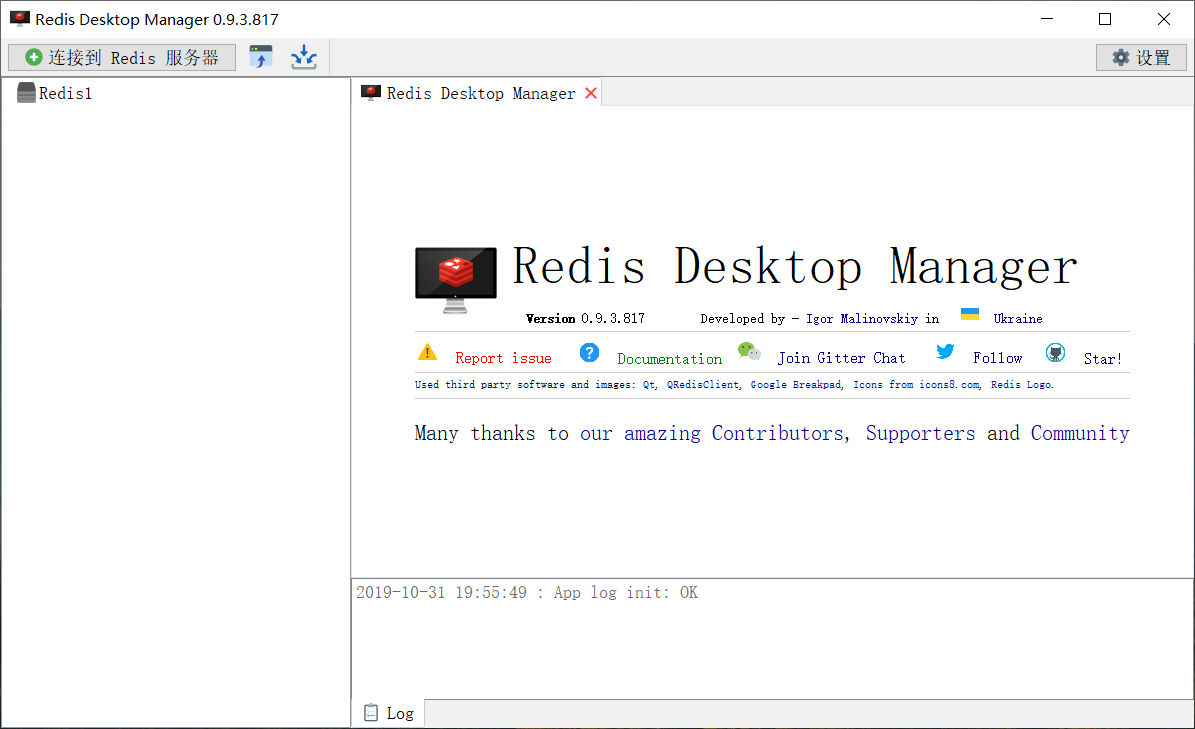
Task: Click the app icon in title bar
Action: [20, 19]
